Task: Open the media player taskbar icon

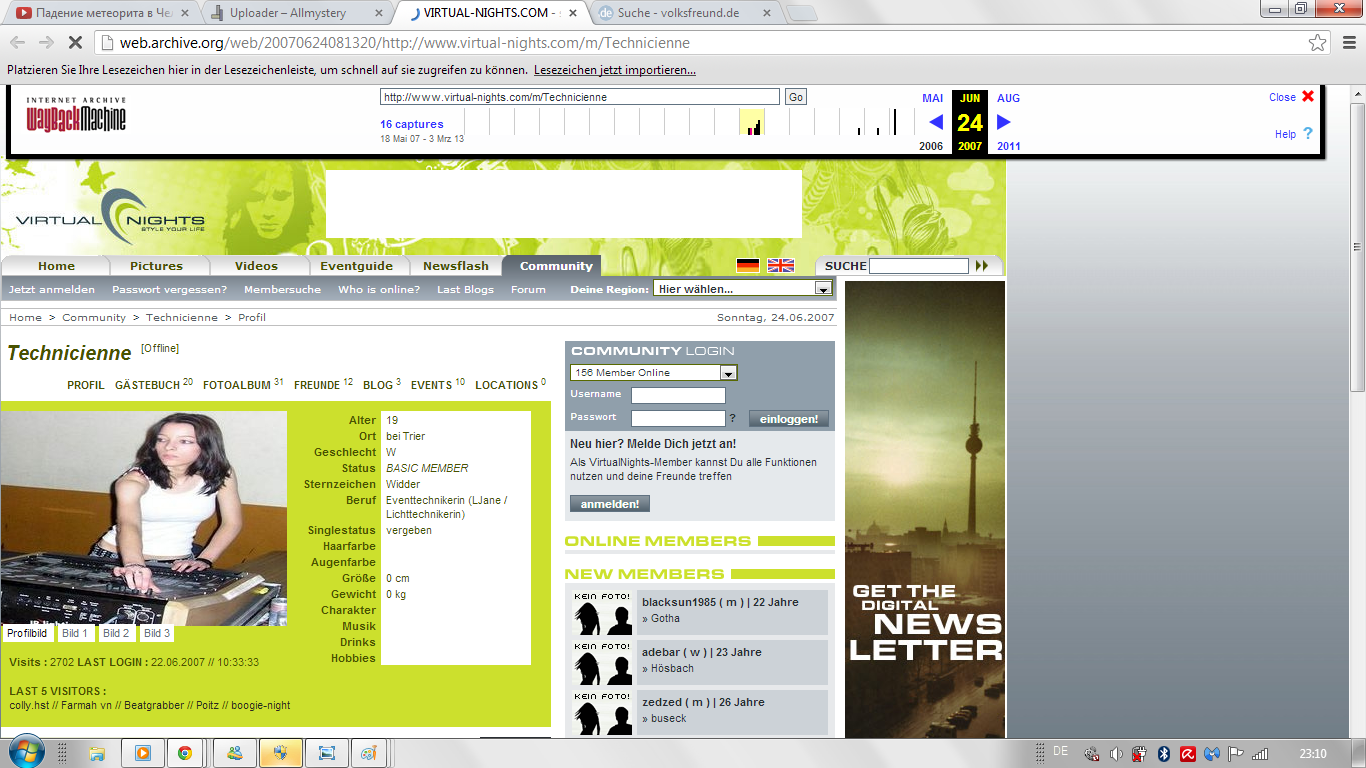Action: [x=142, y=753]
